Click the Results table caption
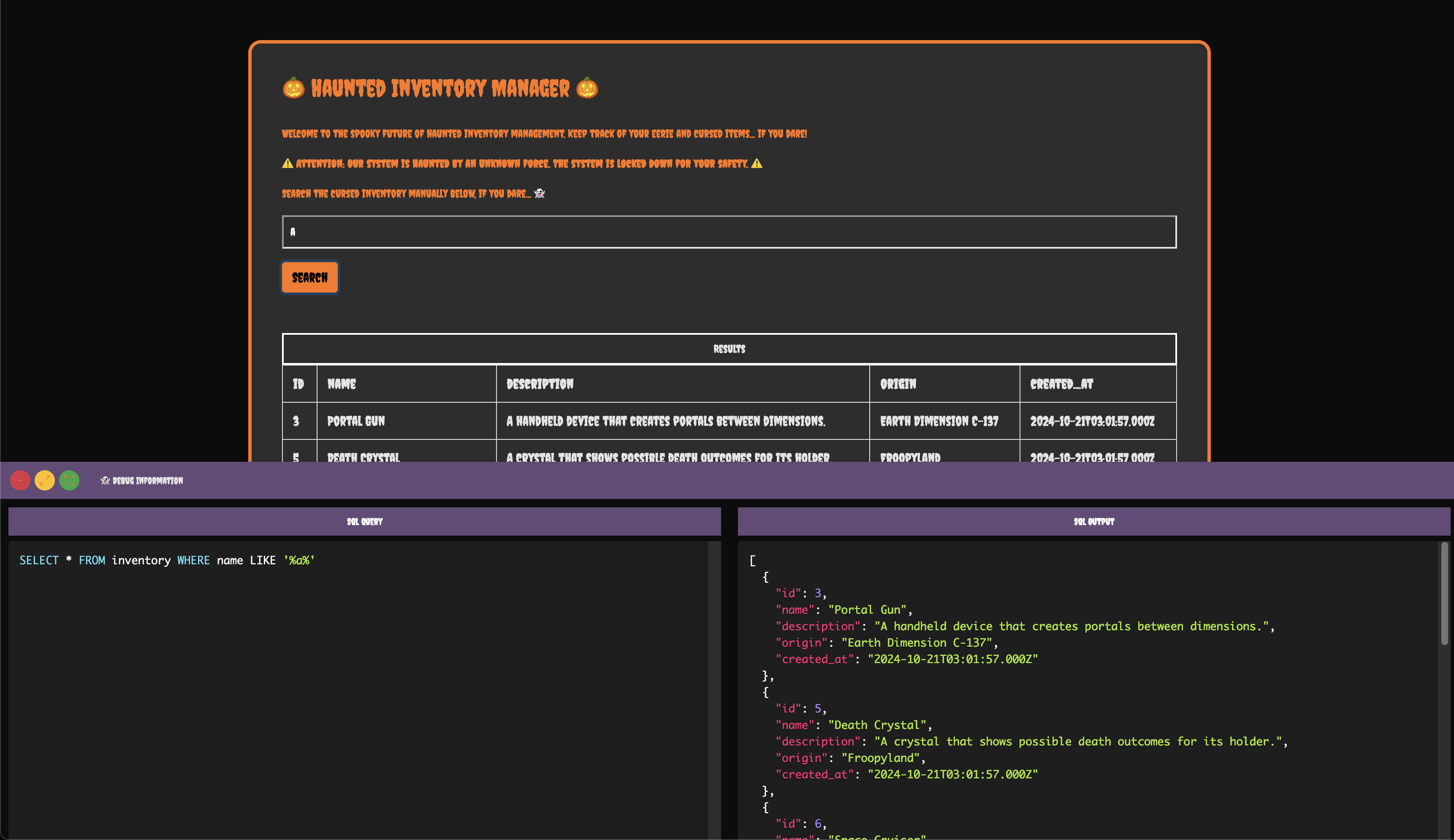The image size is (1454, 840). pyautogui.click(x=729, y=349)
